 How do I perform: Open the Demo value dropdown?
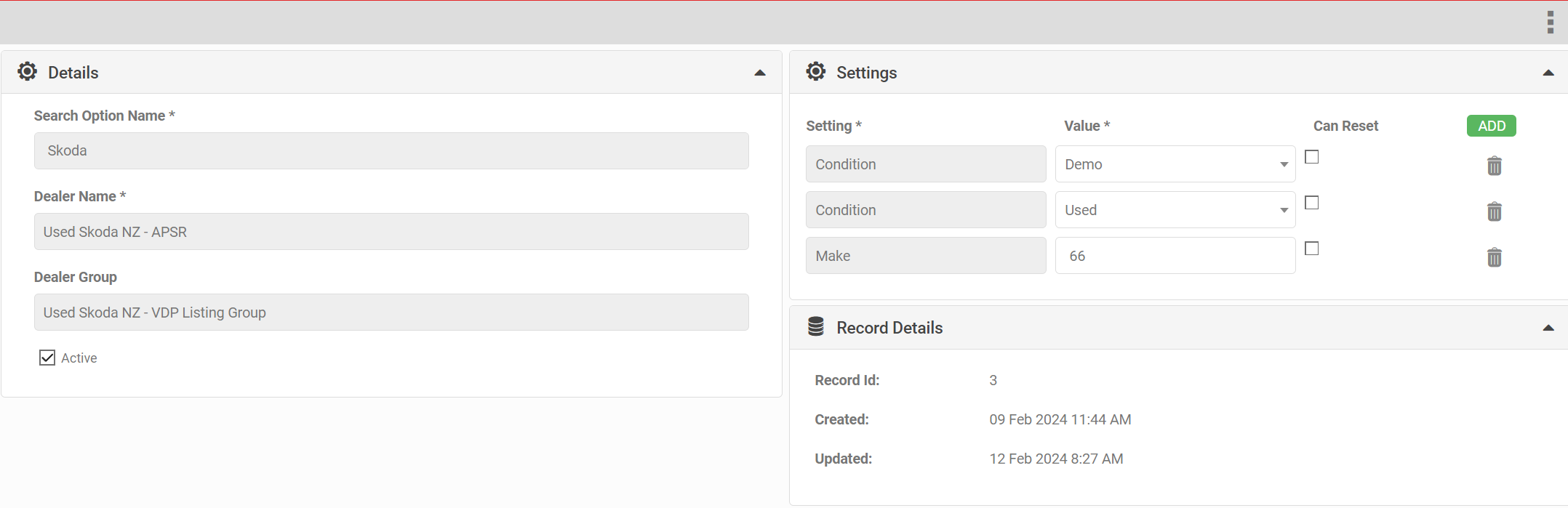1175,164
